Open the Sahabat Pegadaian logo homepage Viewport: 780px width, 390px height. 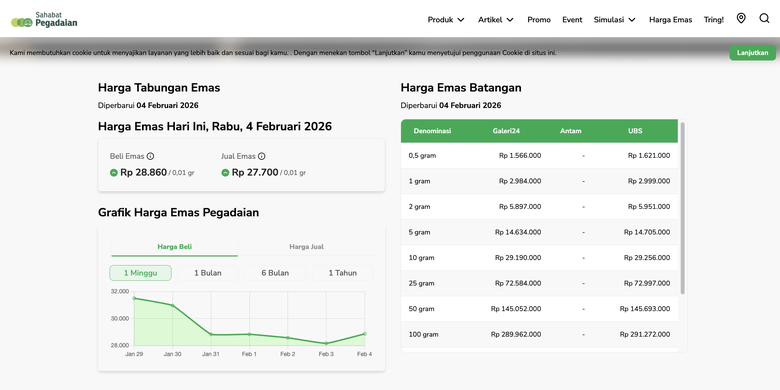44,19
